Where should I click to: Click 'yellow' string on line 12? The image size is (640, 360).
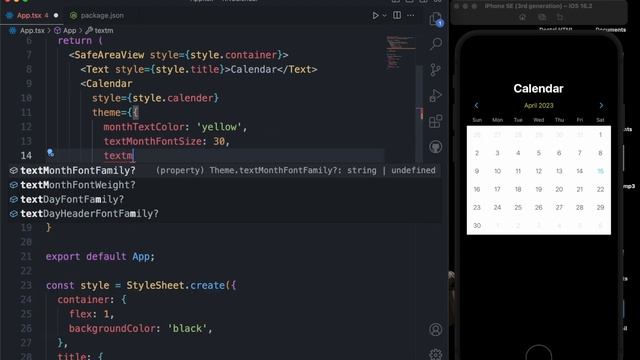219,127
